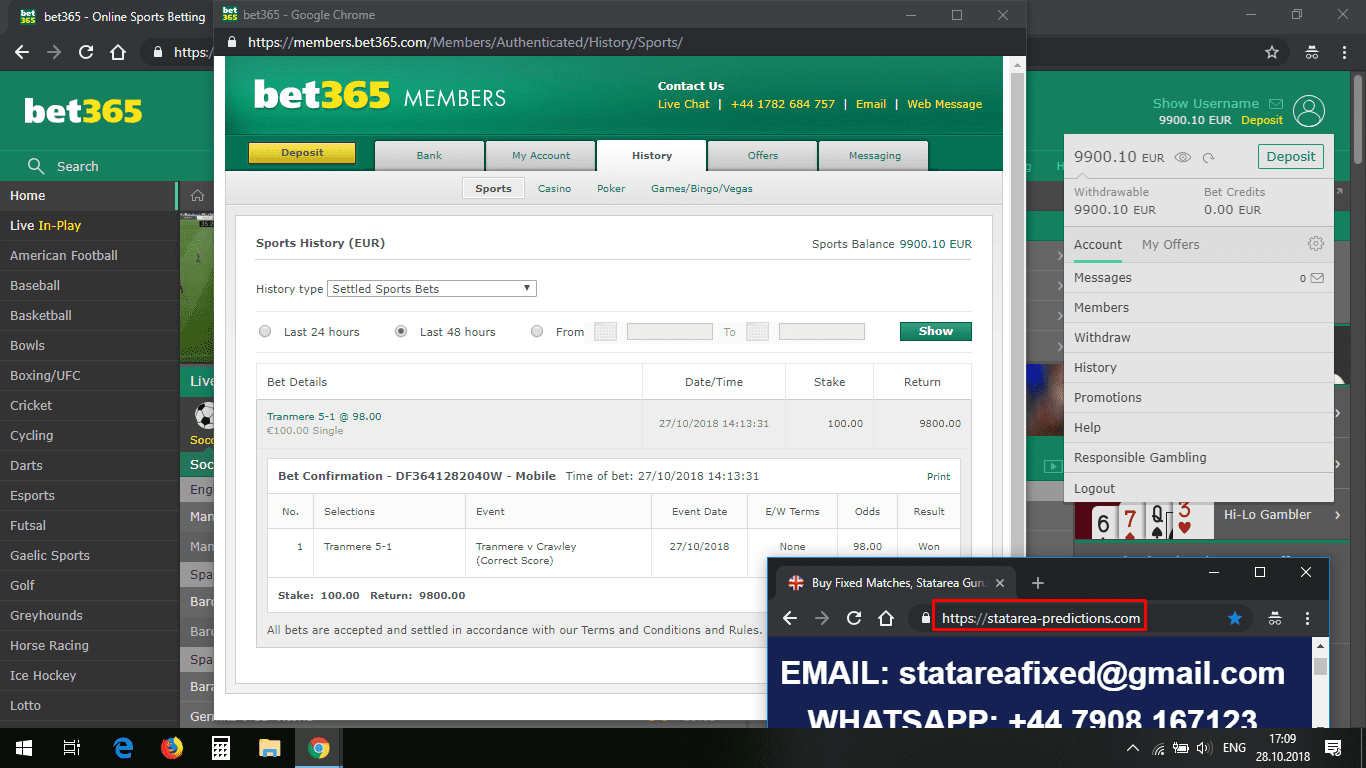1366x768 pixels.
Task: Open Chrome three-dot menu in main bet365 window
Action: click(x=1345, y=52)
